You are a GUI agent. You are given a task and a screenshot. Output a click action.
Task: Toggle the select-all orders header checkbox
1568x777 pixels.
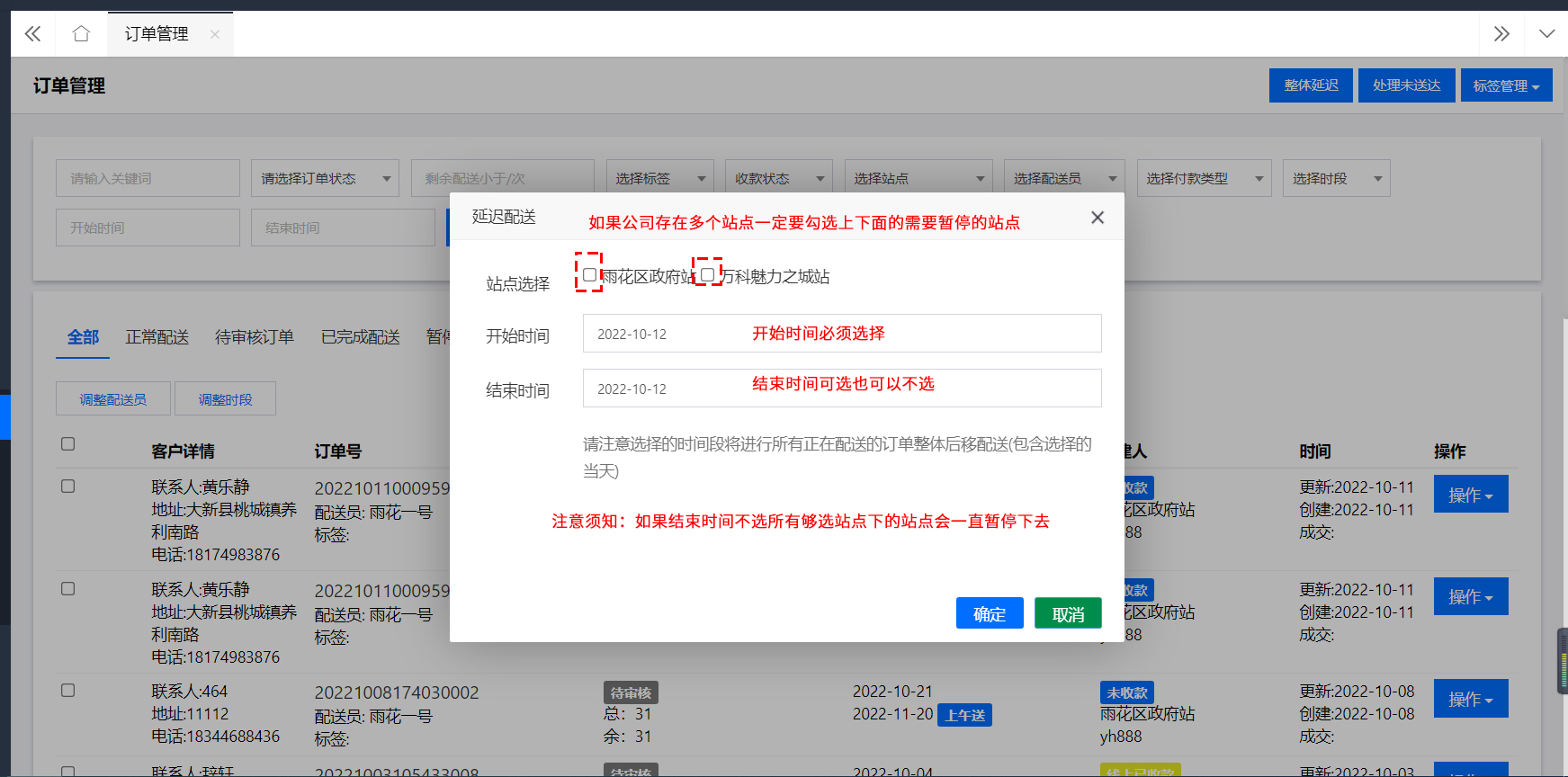pos(67,444)
